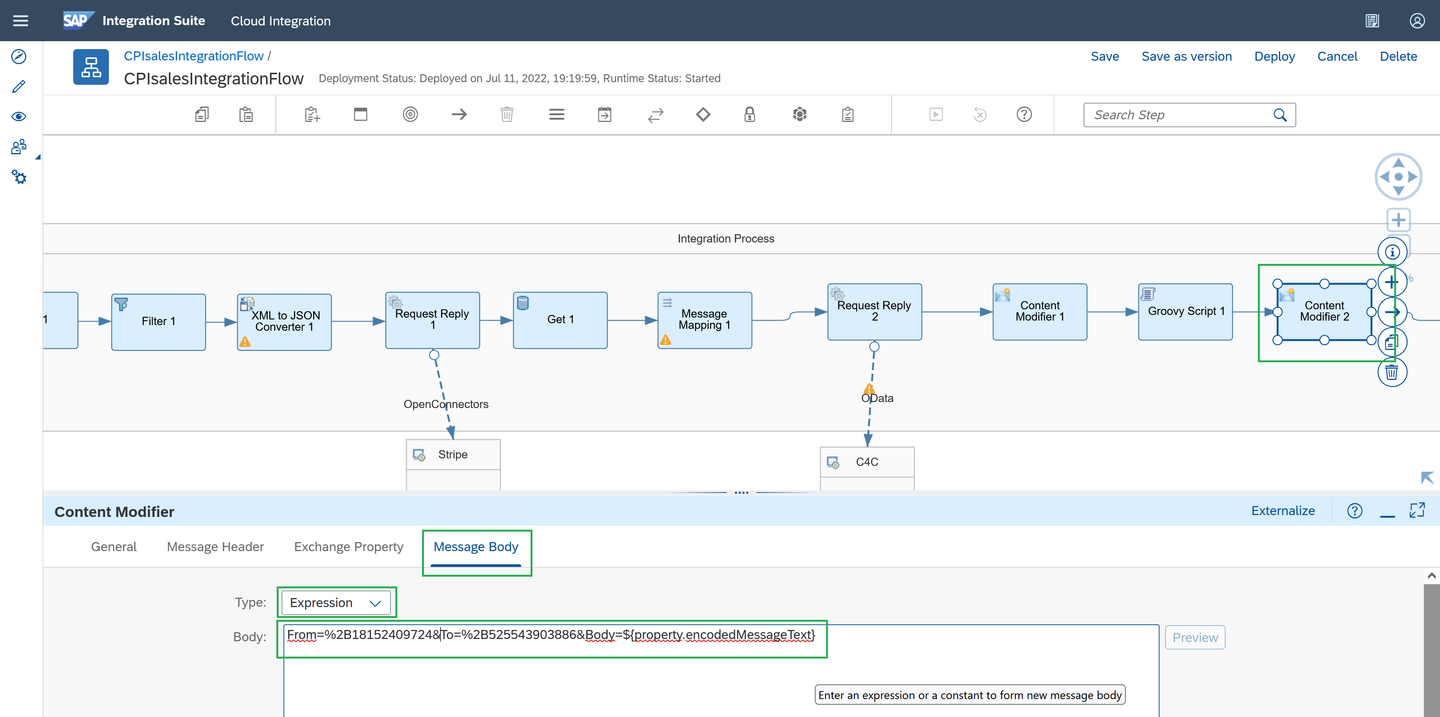Click the Information icon beside Content Modifier 2
The height and width of the screenshot is (717, 1440).
click(x=1393, y=251)
